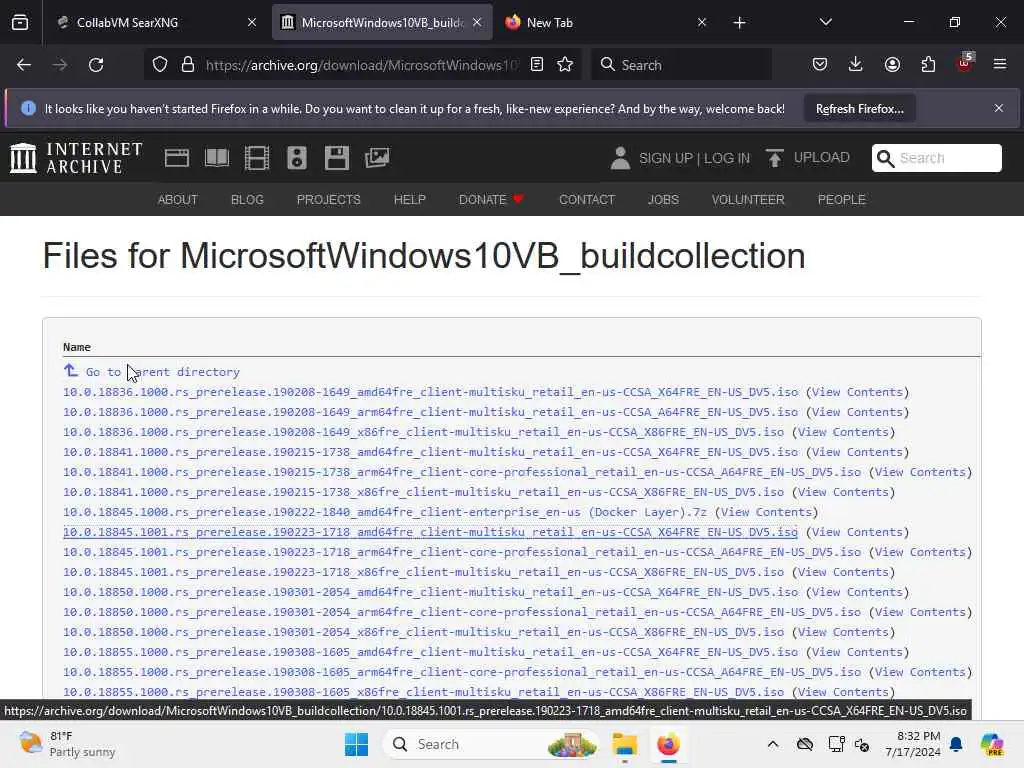Open ABOUT menu item
The image size is (1024, 768).
[178, 200]
